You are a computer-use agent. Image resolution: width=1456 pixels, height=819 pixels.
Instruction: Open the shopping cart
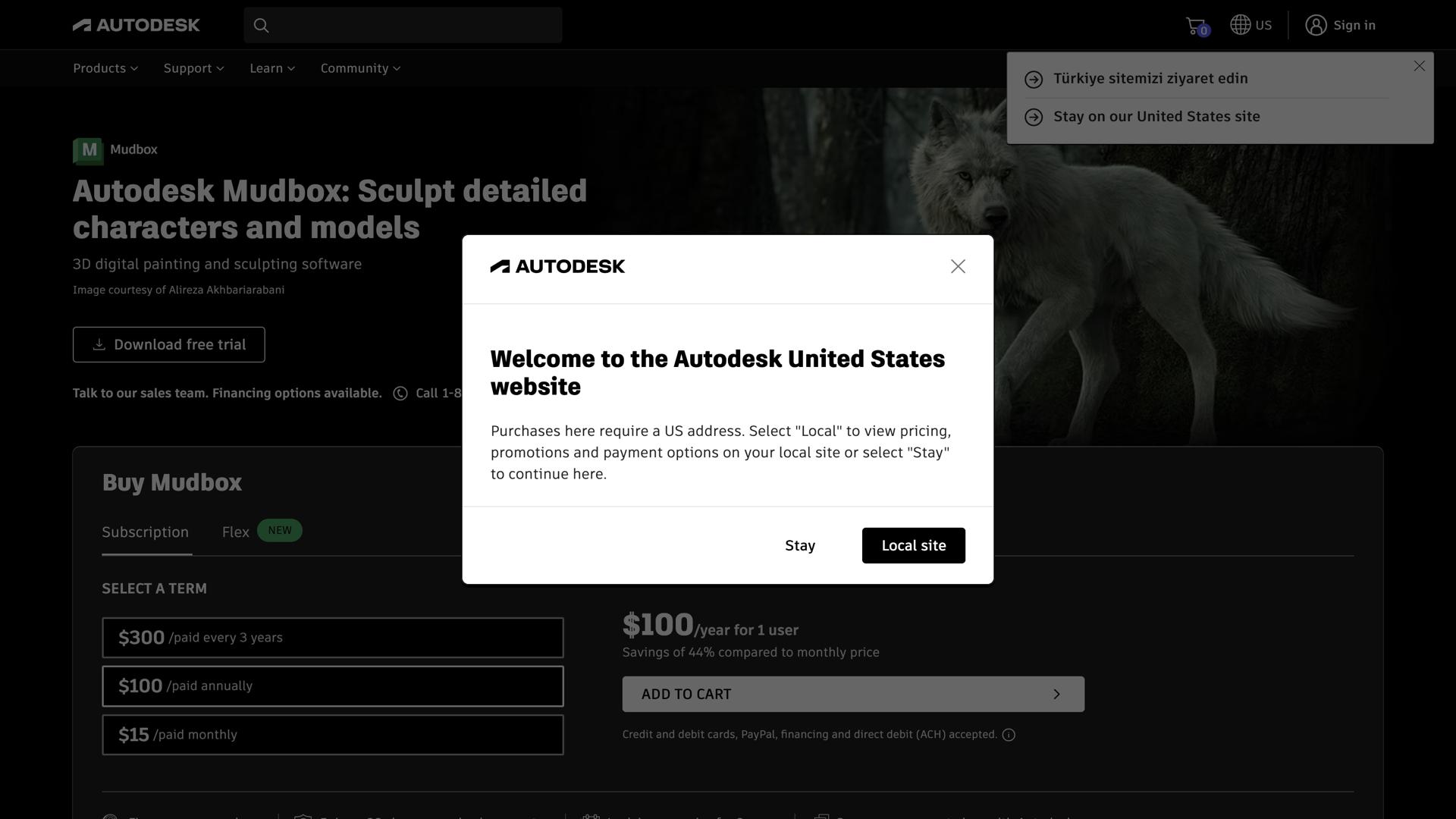click(x=1195, y=24)
